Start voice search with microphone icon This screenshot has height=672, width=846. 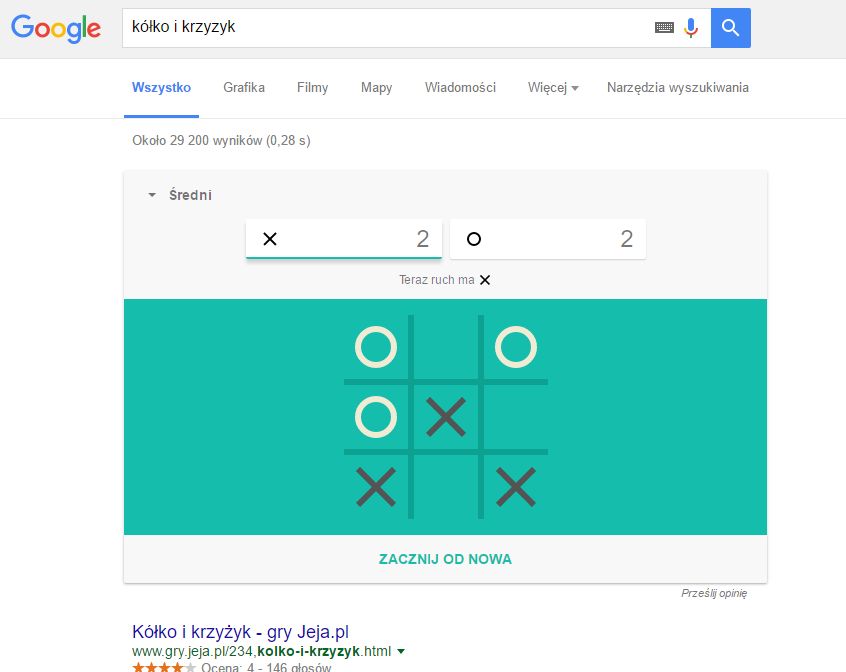pyautogui.click(x=691, y=28)
